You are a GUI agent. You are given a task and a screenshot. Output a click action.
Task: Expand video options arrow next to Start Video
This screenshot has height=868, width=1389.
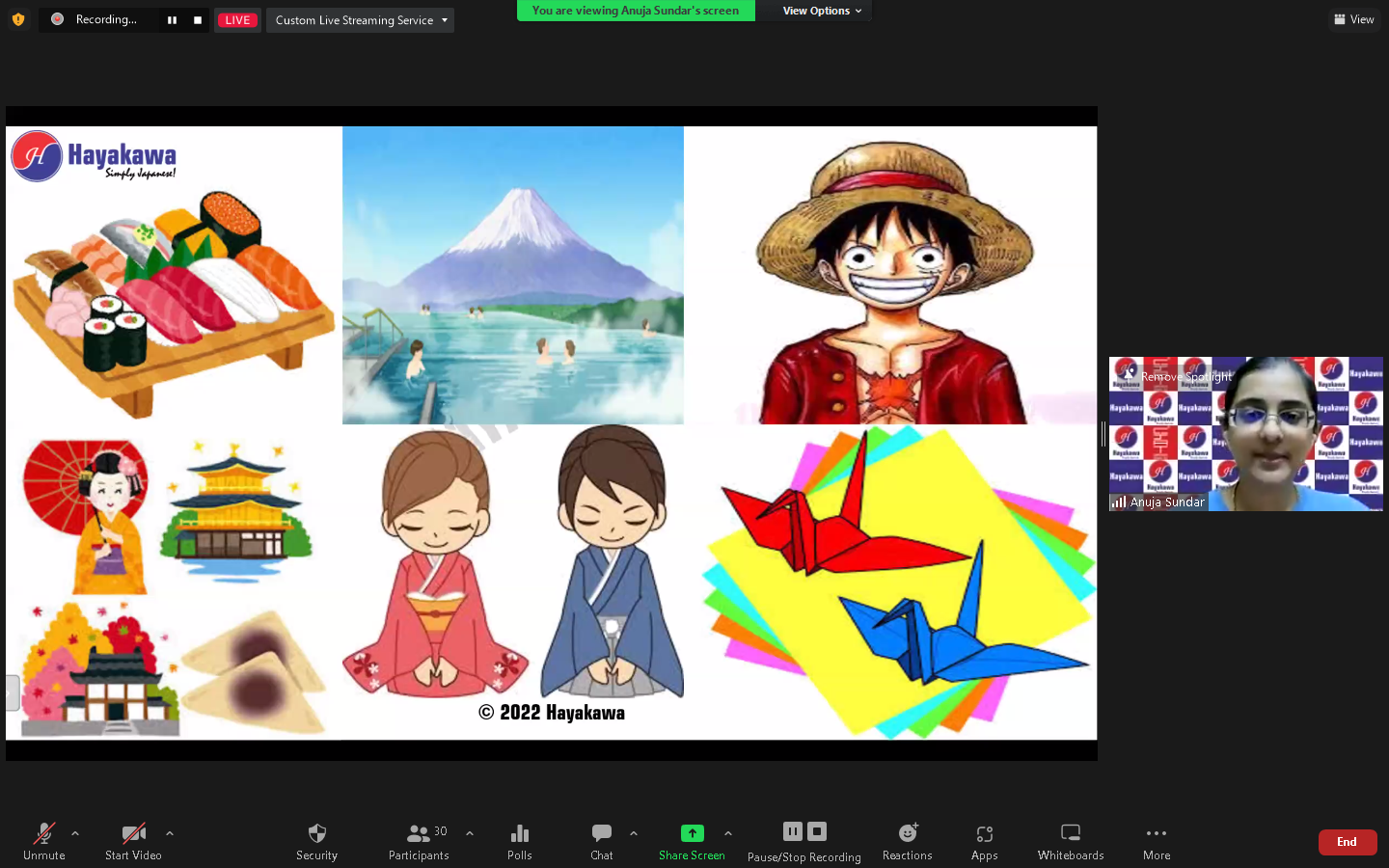click(x=170, y=833)
